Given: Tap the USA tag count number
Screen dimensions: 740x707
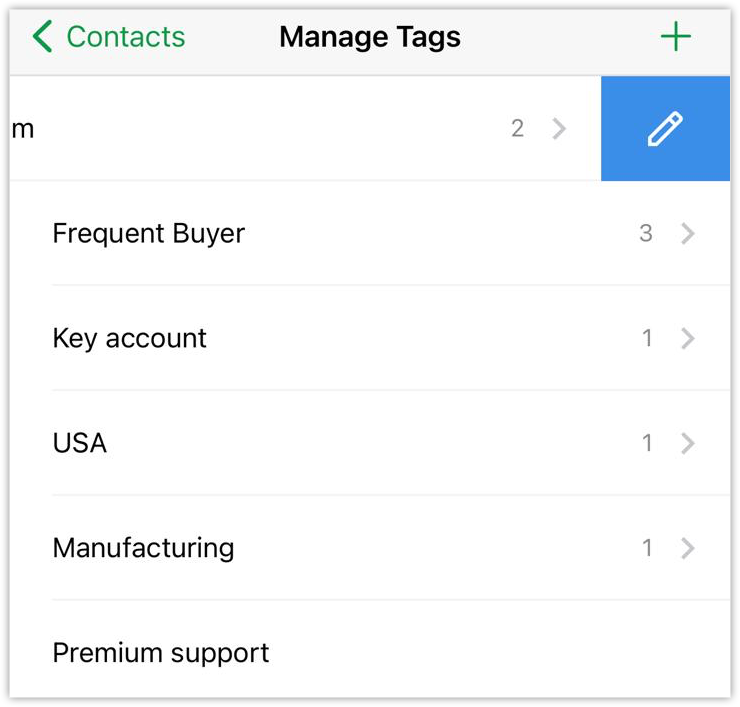Looking at the screenshot, I should [647, 443].
